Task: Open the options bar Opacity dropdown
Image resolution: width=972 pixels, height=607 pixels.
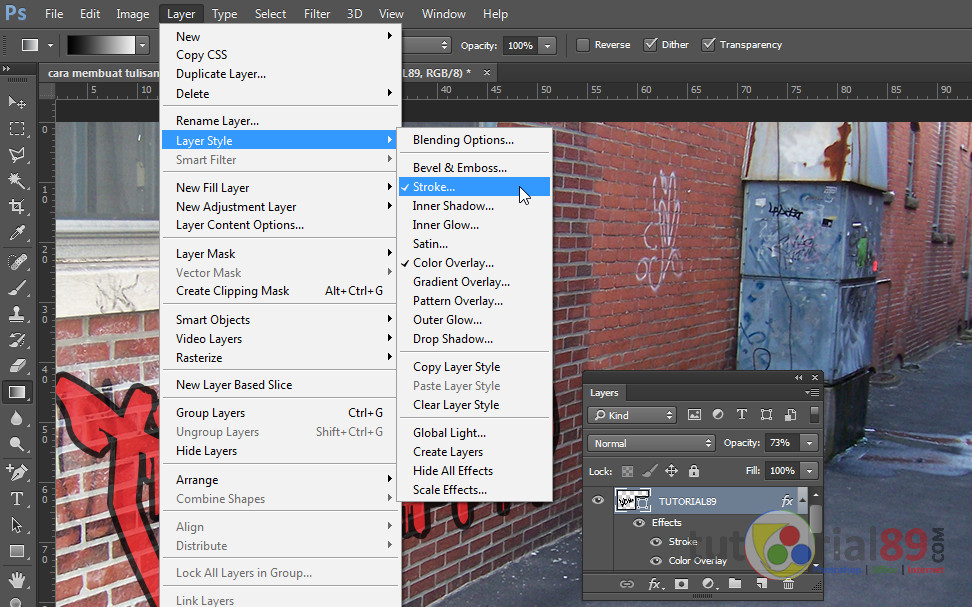Action: click(547, 45)
